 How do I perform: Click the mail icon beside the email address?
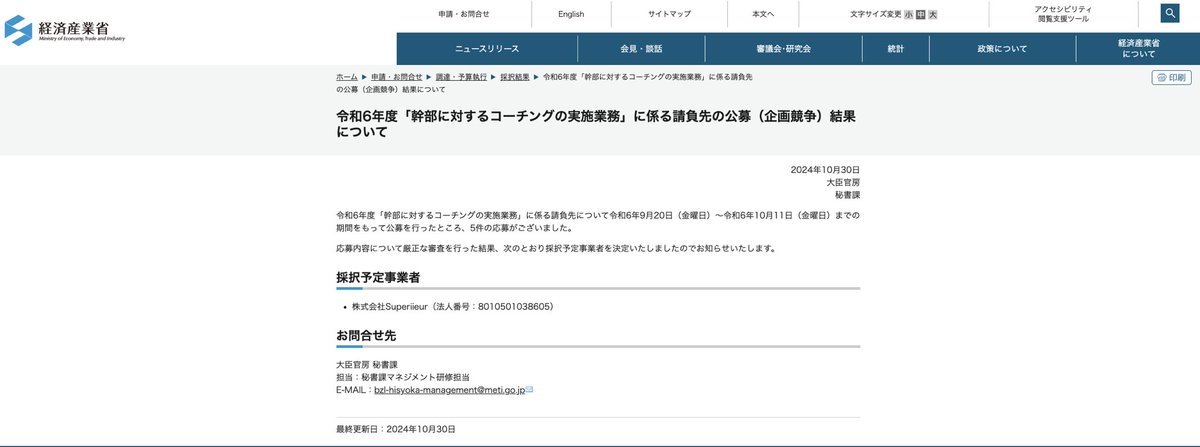[529, 389]
